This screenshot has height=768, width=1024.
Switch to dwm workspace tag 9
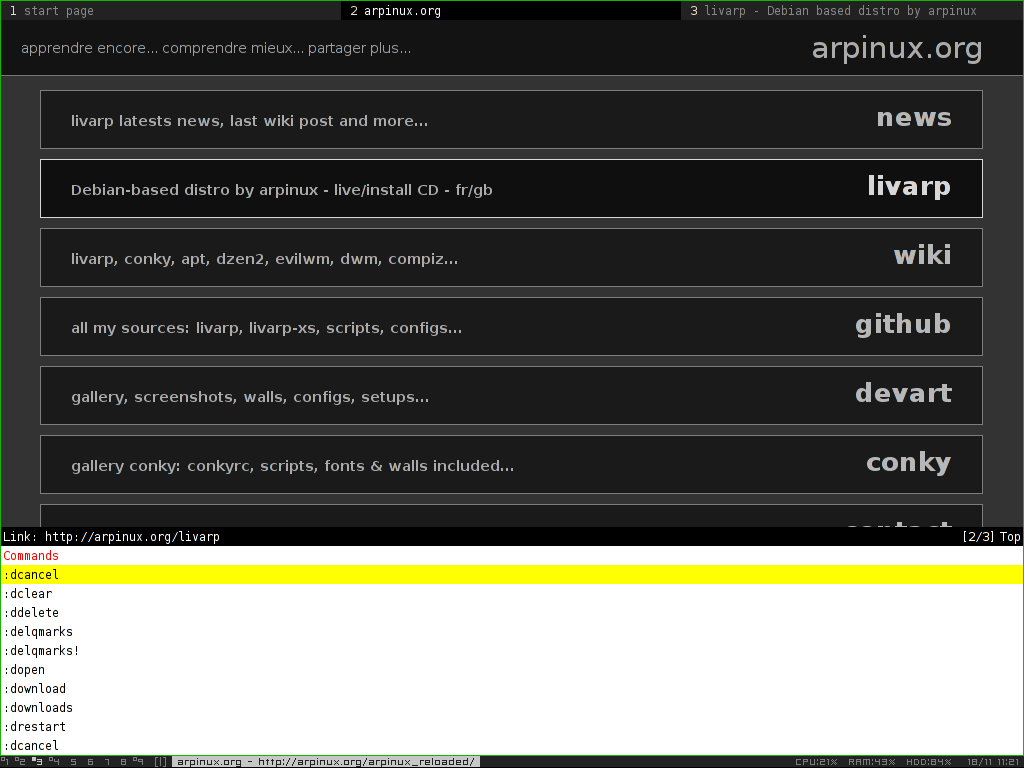click(x=138, y=761)
